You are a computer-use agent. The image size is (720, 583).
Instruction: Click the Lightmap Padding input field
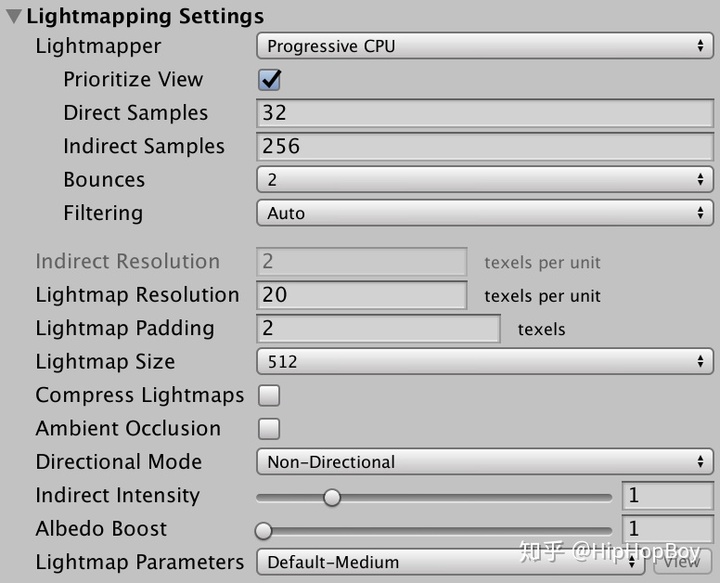pyautogui.click(x=378, y=329)
